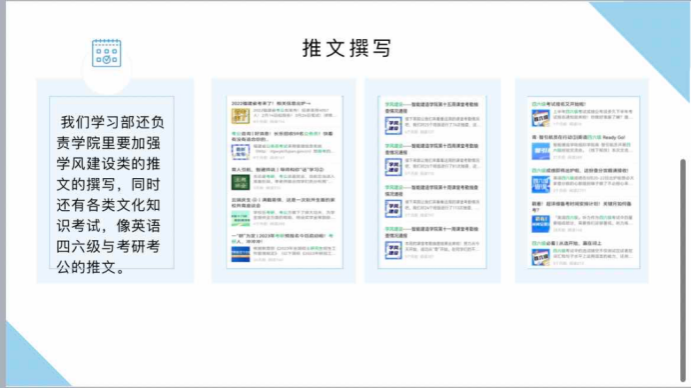Open the 四六级考试报名又开始啦 article title

tap(559, 104)
